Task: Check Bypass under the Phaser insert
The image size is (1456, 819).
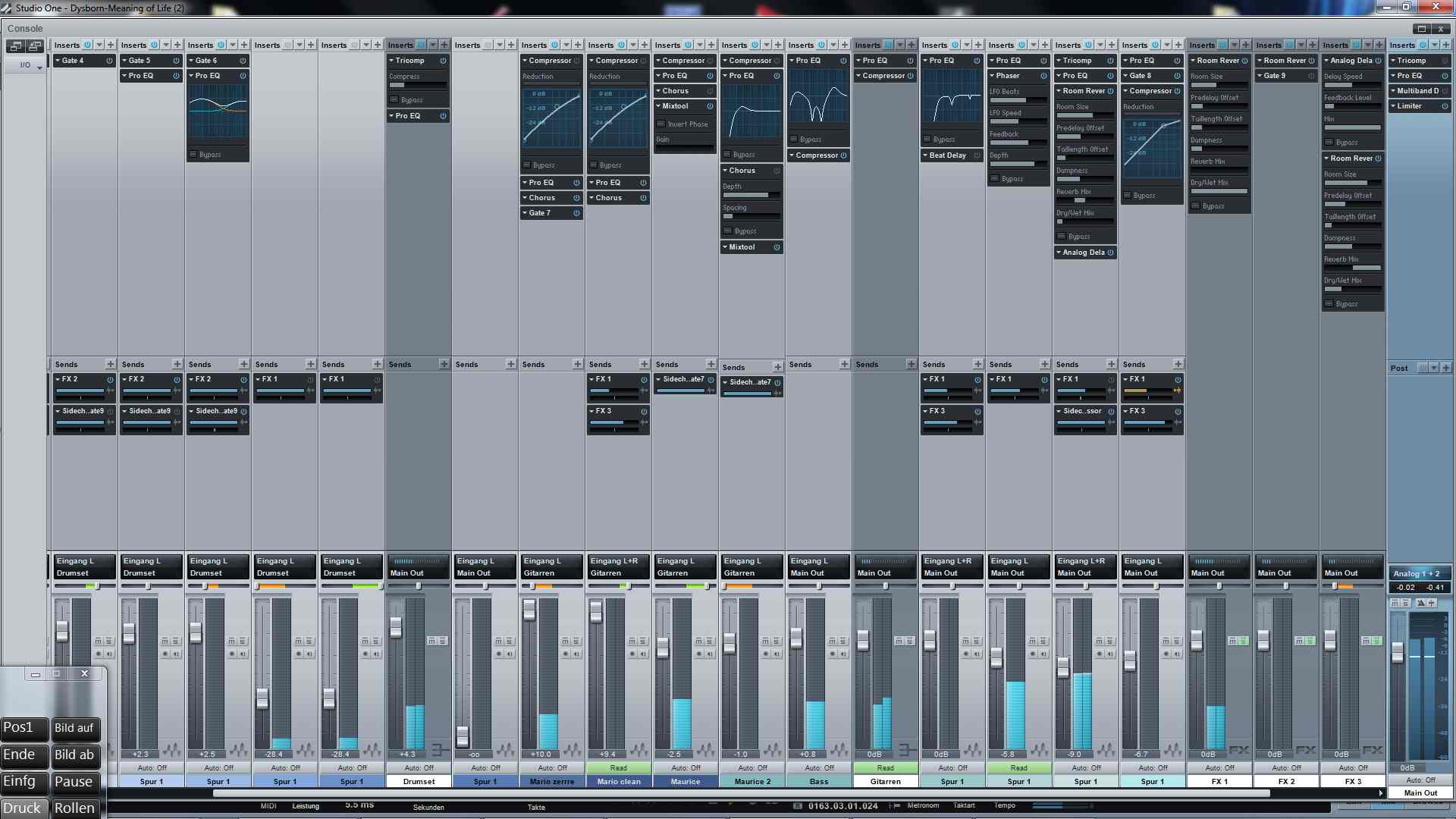Action: tap(994, 179)
